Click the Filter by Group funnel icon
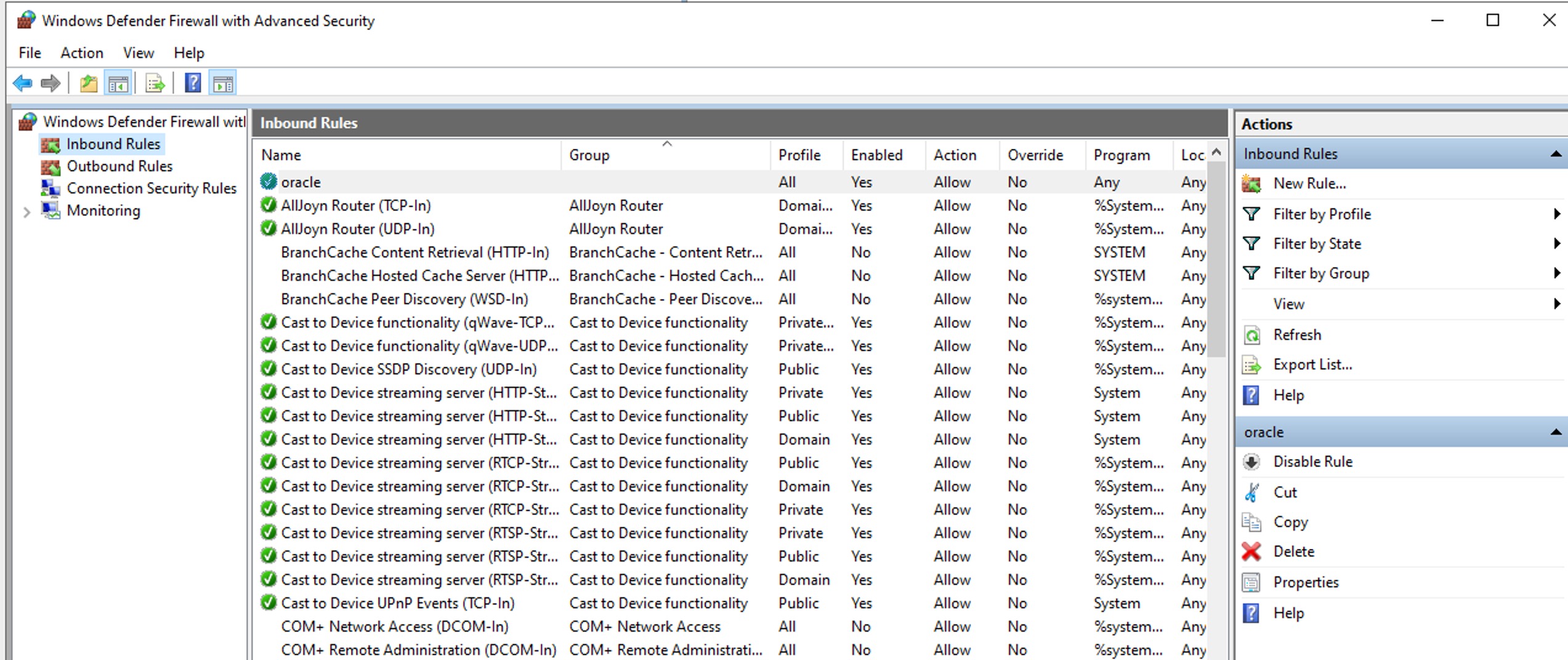Viewport: 1568px width, 660px height. click(1251, 273)
